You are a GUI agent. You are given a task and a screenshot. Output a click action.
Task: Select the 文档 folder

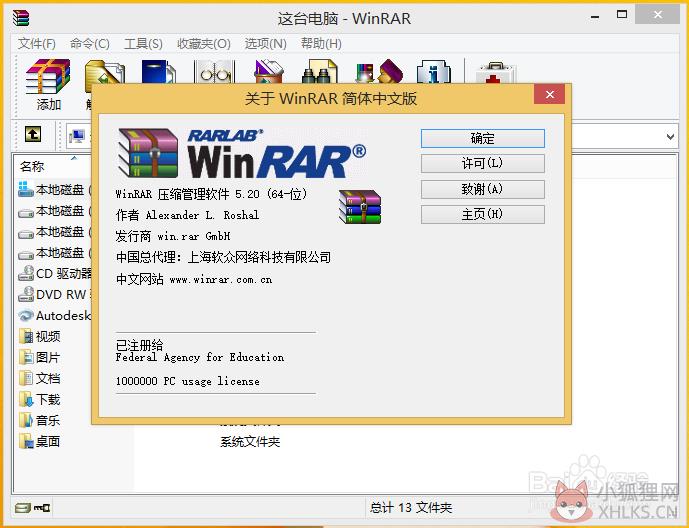[x=40, y=378]
